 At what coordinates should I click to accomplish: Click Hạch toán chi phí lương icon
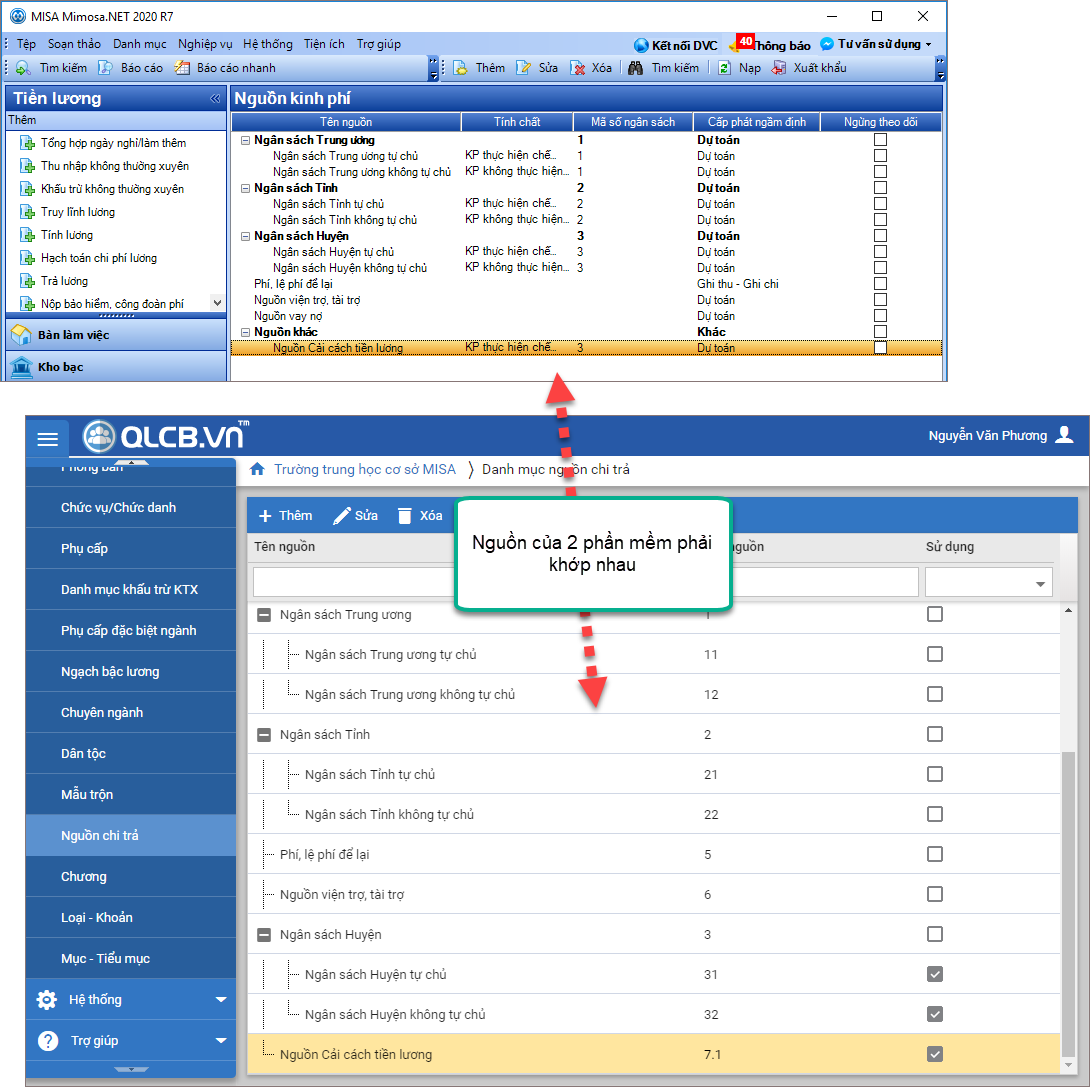(28, 258)
